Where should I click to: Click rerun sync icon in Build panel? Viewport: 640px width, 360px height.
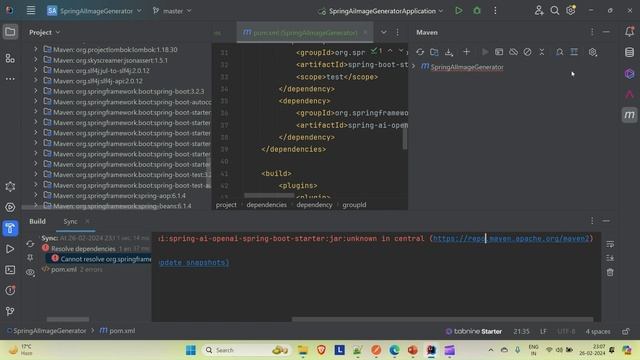click(30, 244)
